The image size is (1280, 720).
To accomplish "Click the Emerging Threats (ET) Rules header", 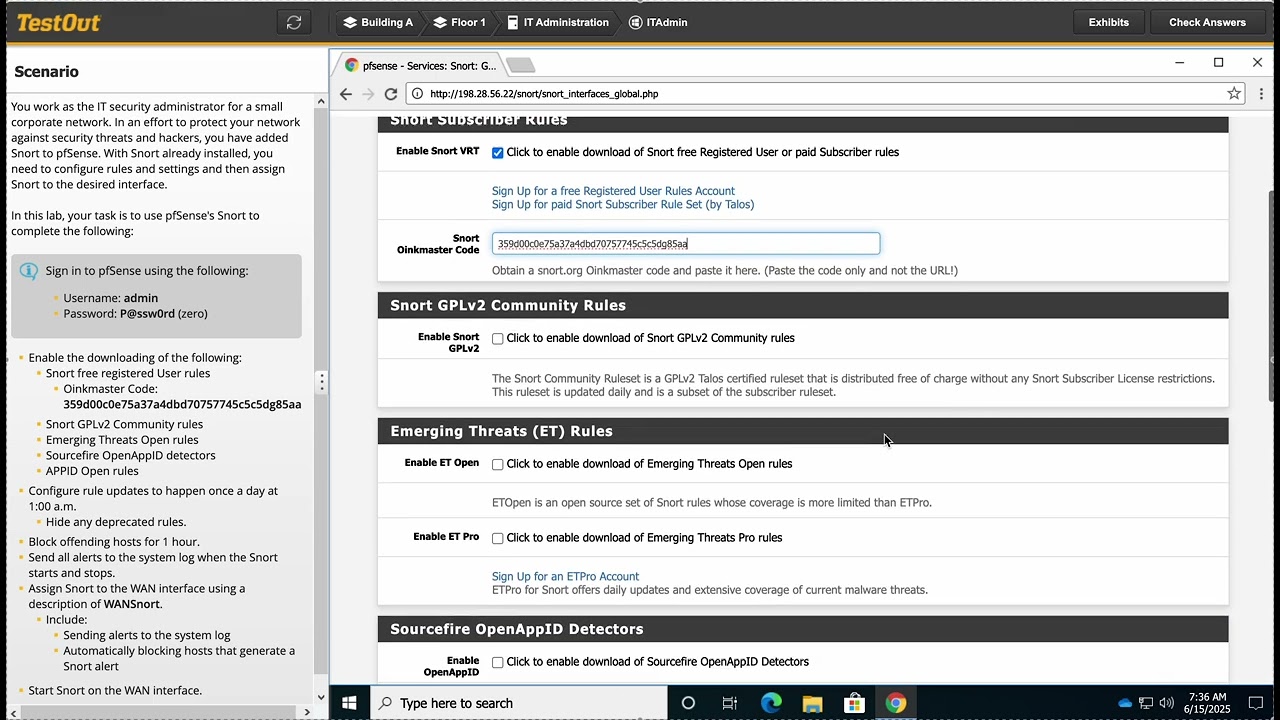I will [802, 431].
